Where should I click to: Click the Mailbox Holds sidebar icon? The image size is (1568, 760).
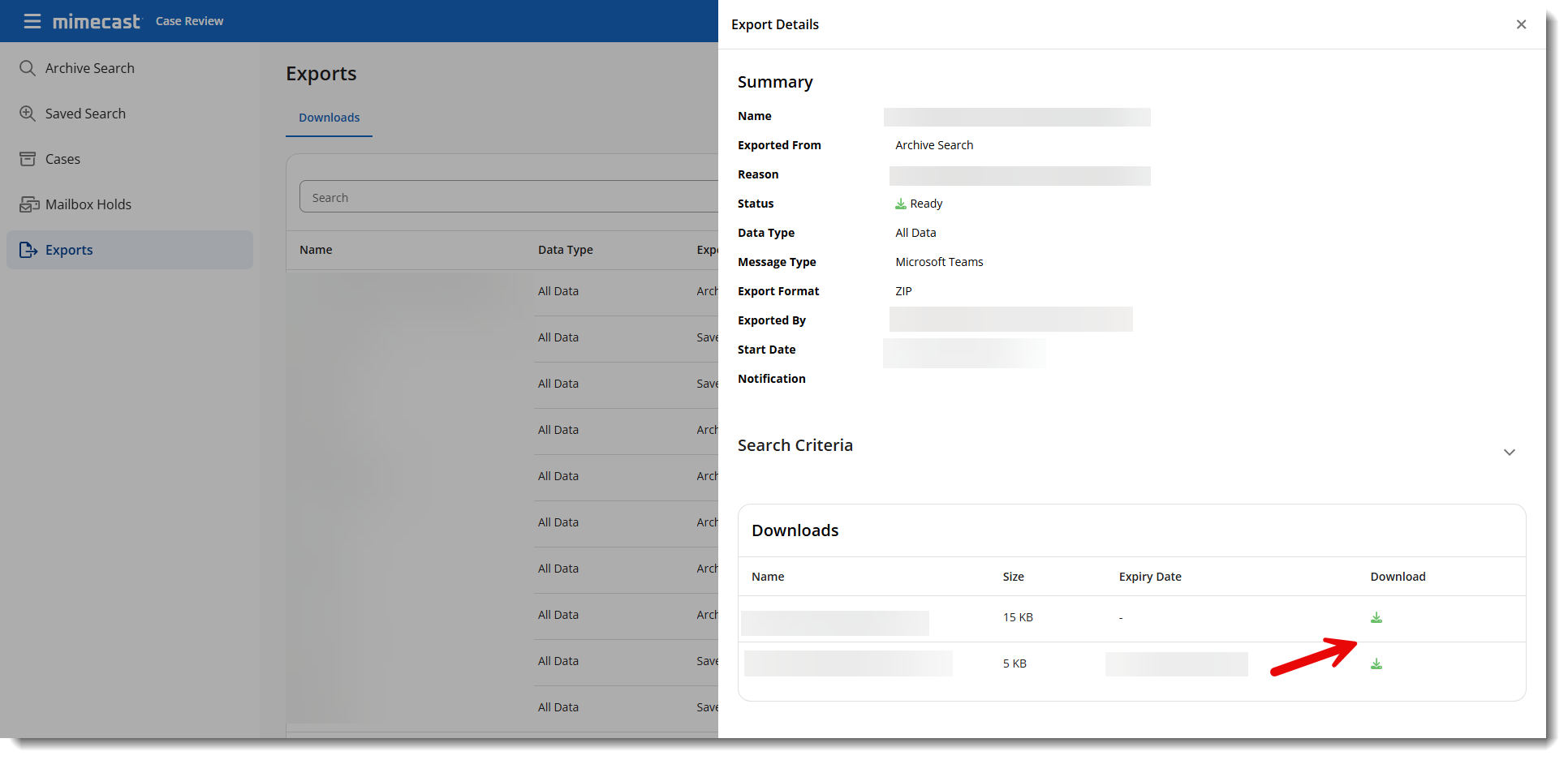[29, 204]
